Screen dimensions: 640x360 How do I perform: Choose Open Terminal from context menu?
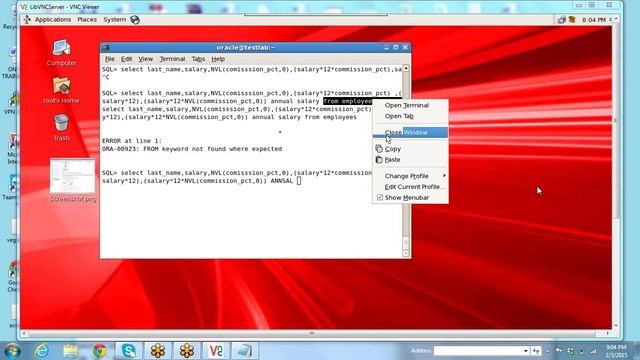(x=410, y=105)
